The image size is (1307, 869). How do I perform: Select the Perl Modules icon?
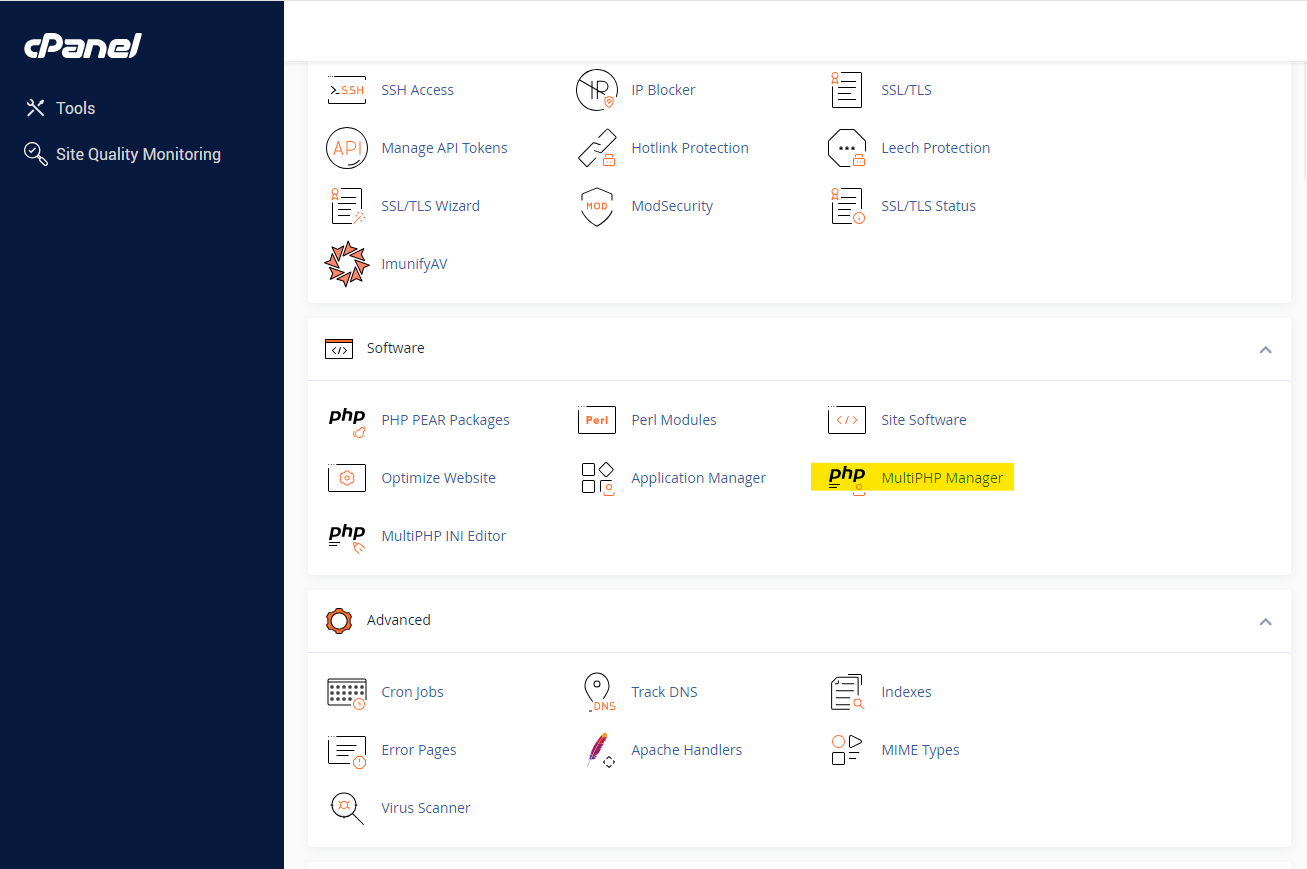point(673,419)
